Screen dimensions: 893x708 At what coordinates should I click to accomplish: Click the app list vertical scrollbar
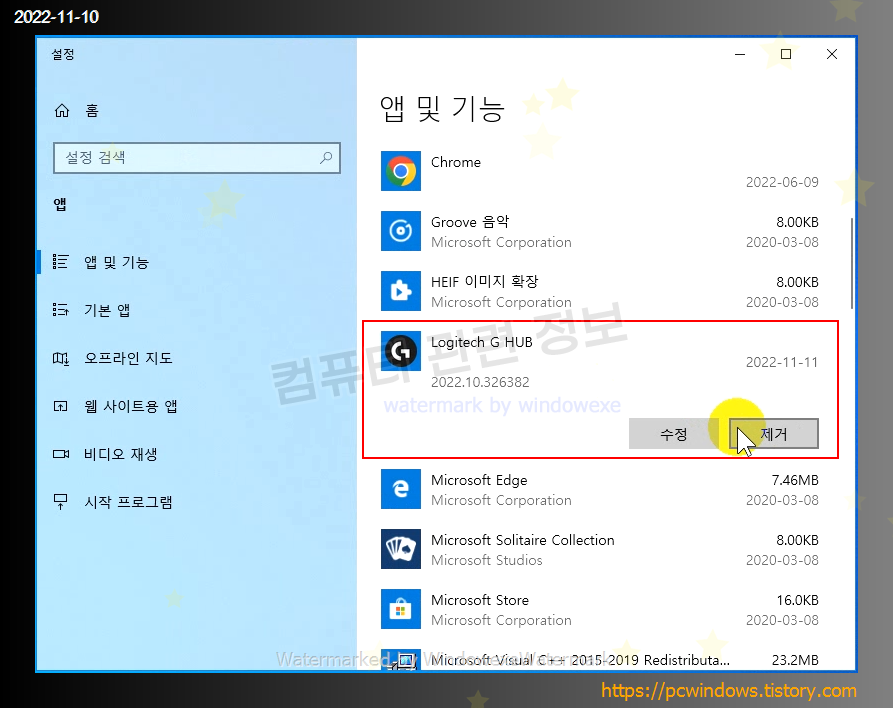click(851, 263)
